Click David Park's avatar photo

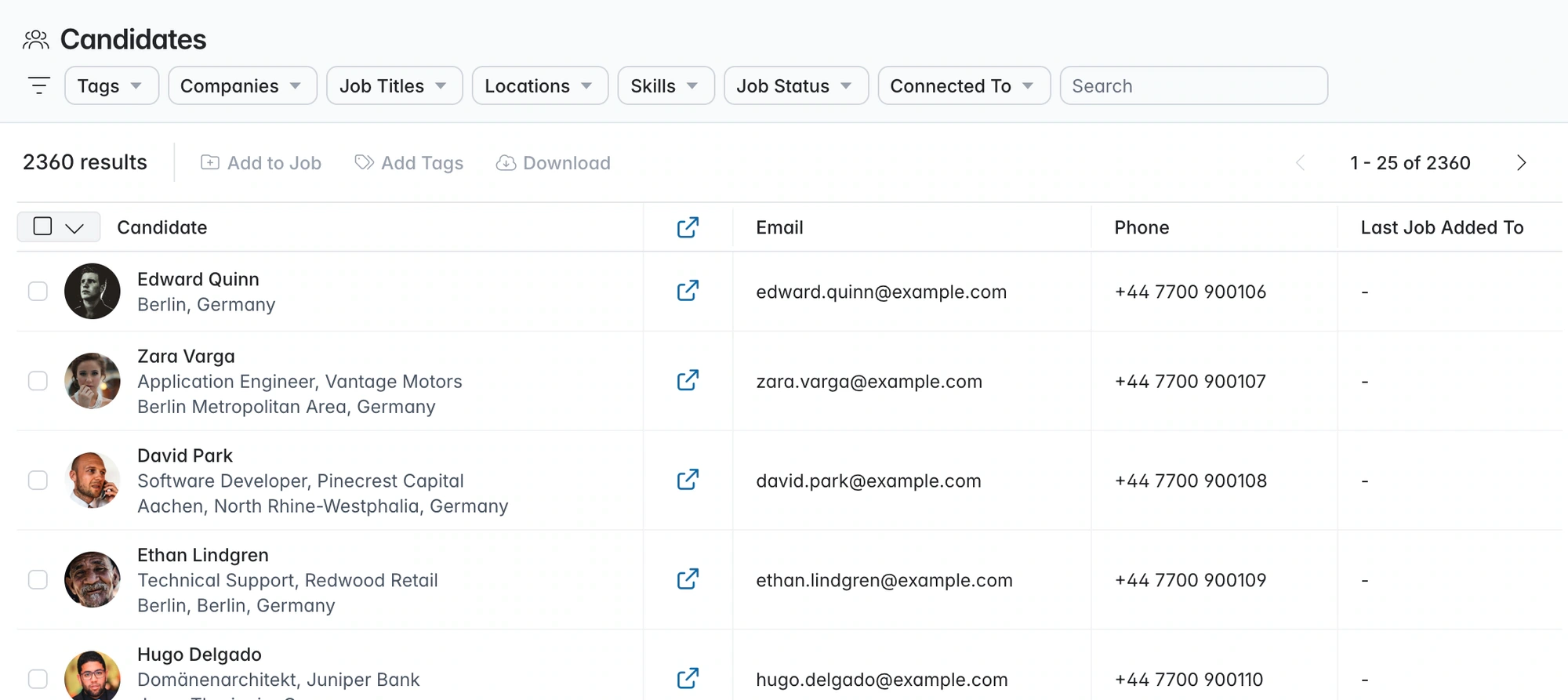[93, 480]
